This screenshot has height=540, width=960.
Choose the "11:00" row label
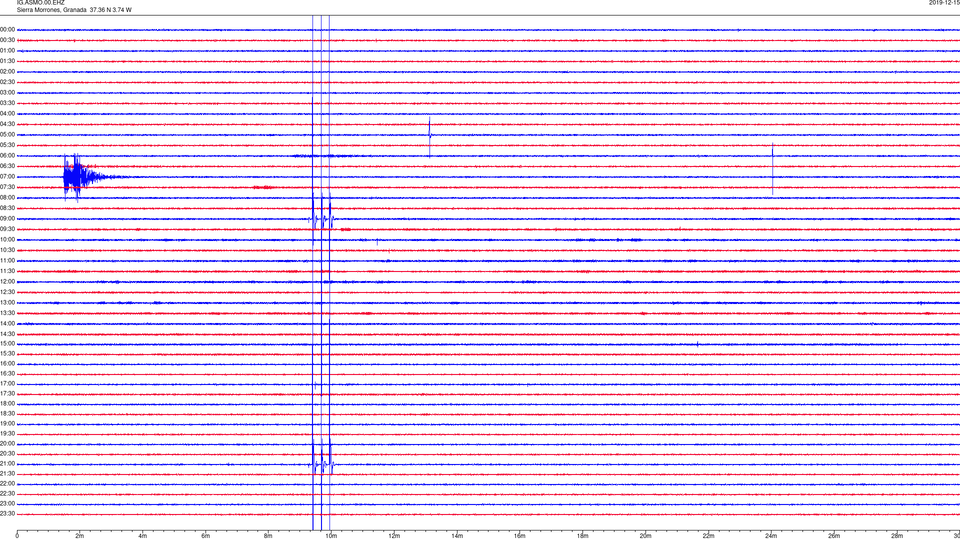click(x=7, y=261)
